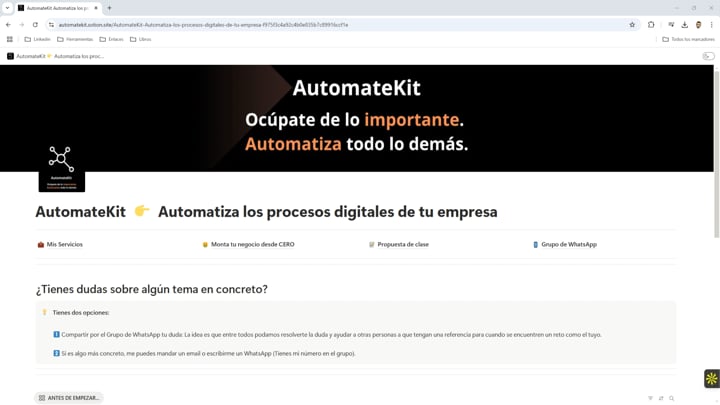720x405 pixels.
Task: Click the pointing hand emoji in title
Action: [142, 211]
